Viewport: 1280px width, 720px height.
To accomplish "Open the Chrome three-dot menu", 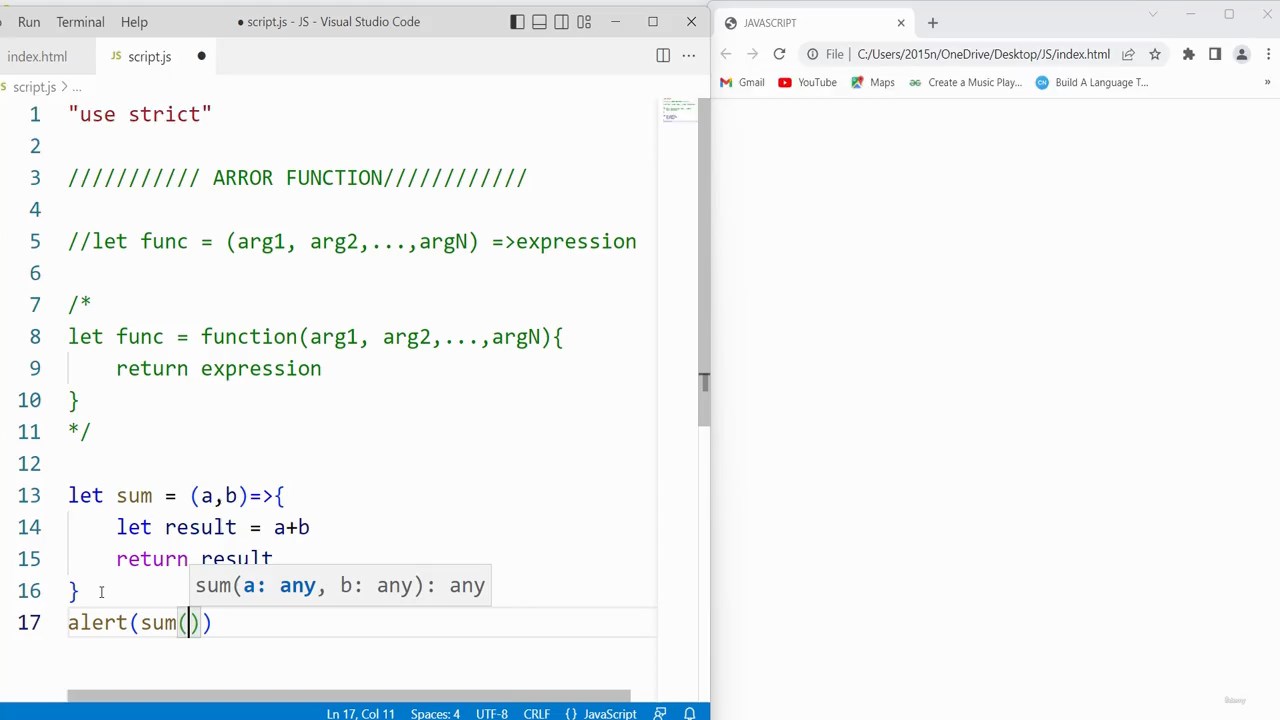I will [1268, 54].
